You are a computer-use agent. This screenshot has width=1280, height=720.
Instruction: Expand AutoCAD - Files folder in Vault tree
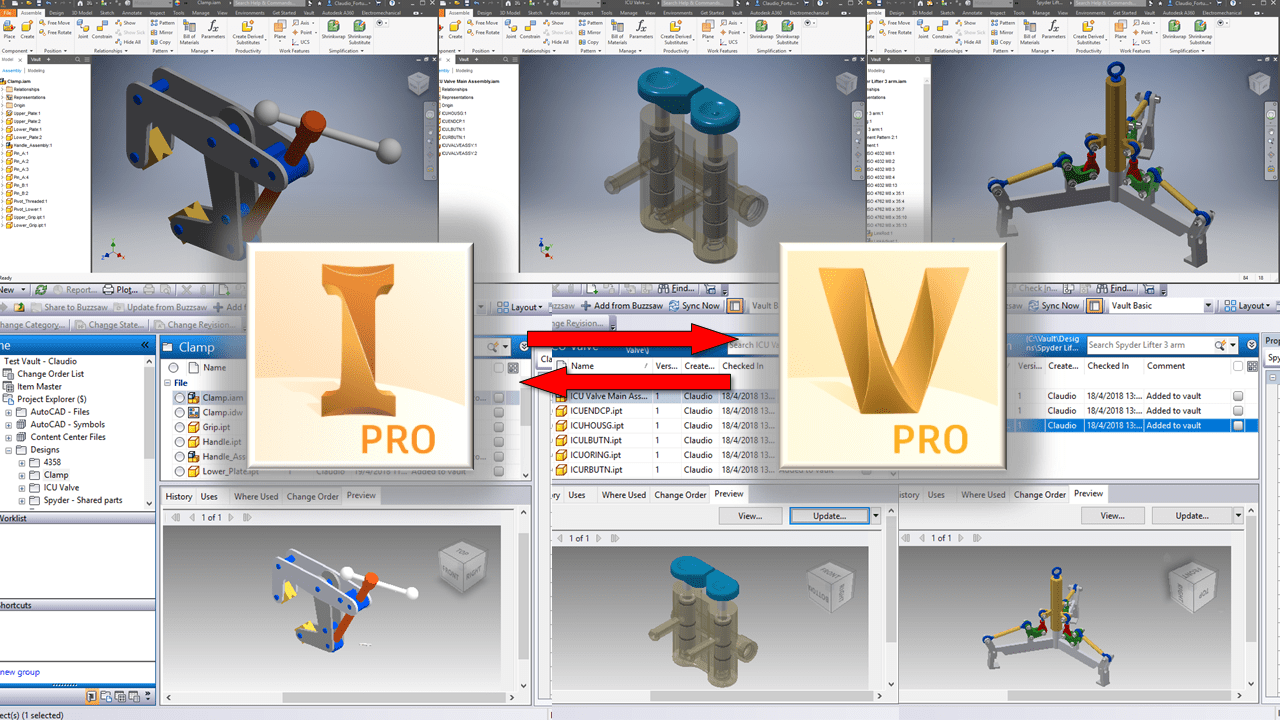pos(9,412)
